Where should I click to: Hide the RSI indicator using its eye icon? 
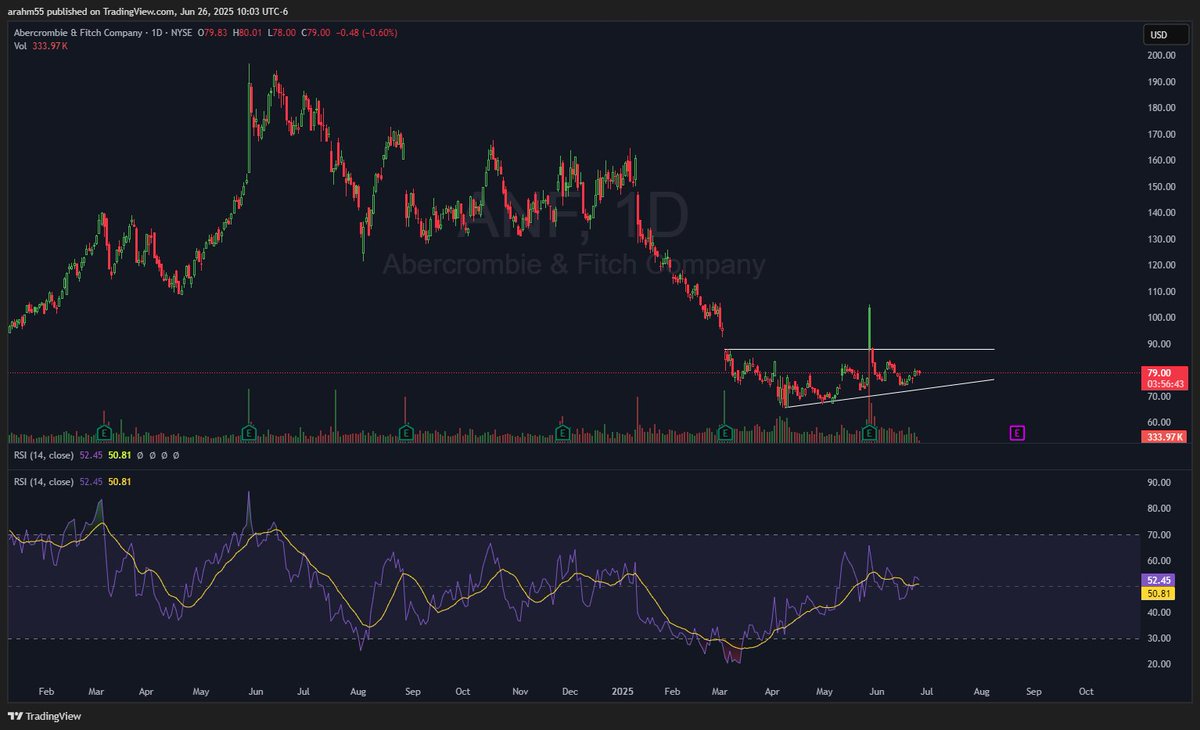[139, 456]
